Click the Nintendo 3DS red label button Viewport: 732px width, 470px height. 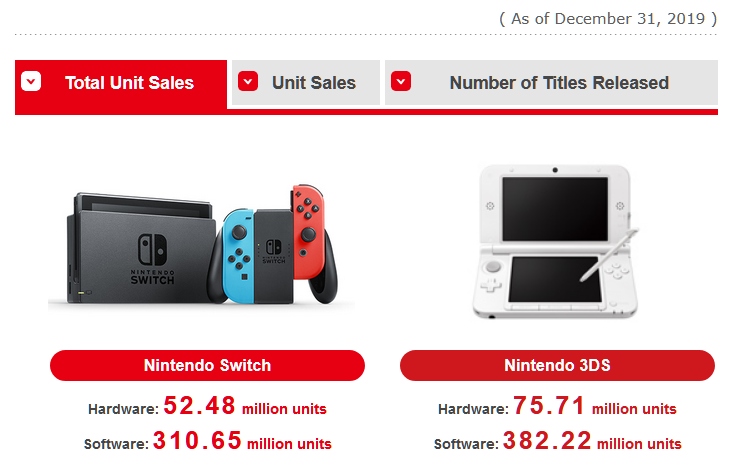click(557, 365)
